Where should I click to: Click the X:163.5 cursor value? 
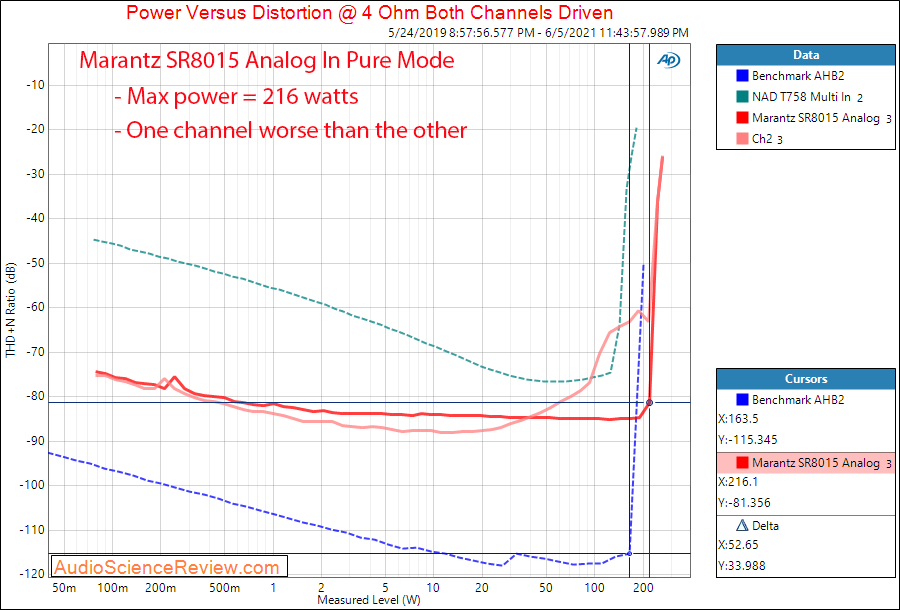738,419
